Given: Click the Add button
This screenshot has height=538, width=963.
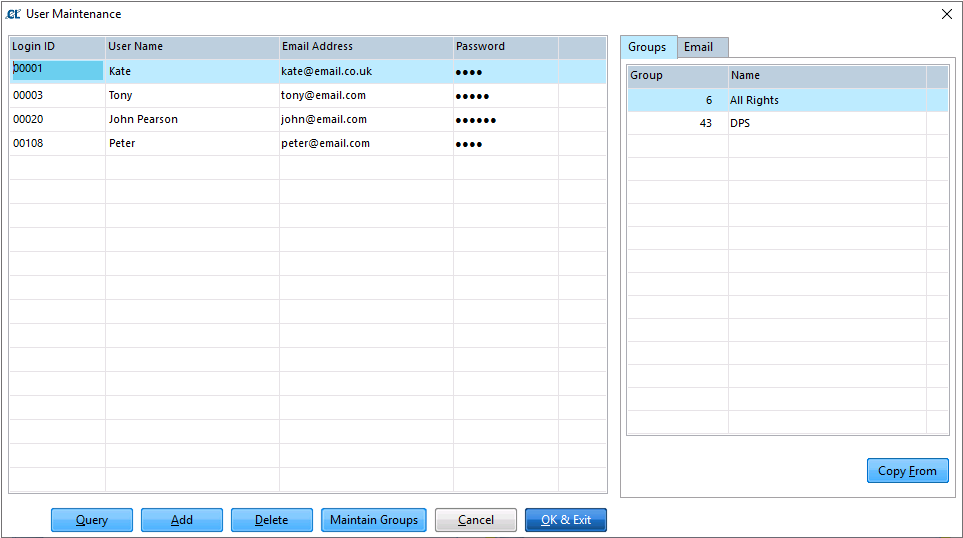Looking at the screenshot, I should coord(182,520).
